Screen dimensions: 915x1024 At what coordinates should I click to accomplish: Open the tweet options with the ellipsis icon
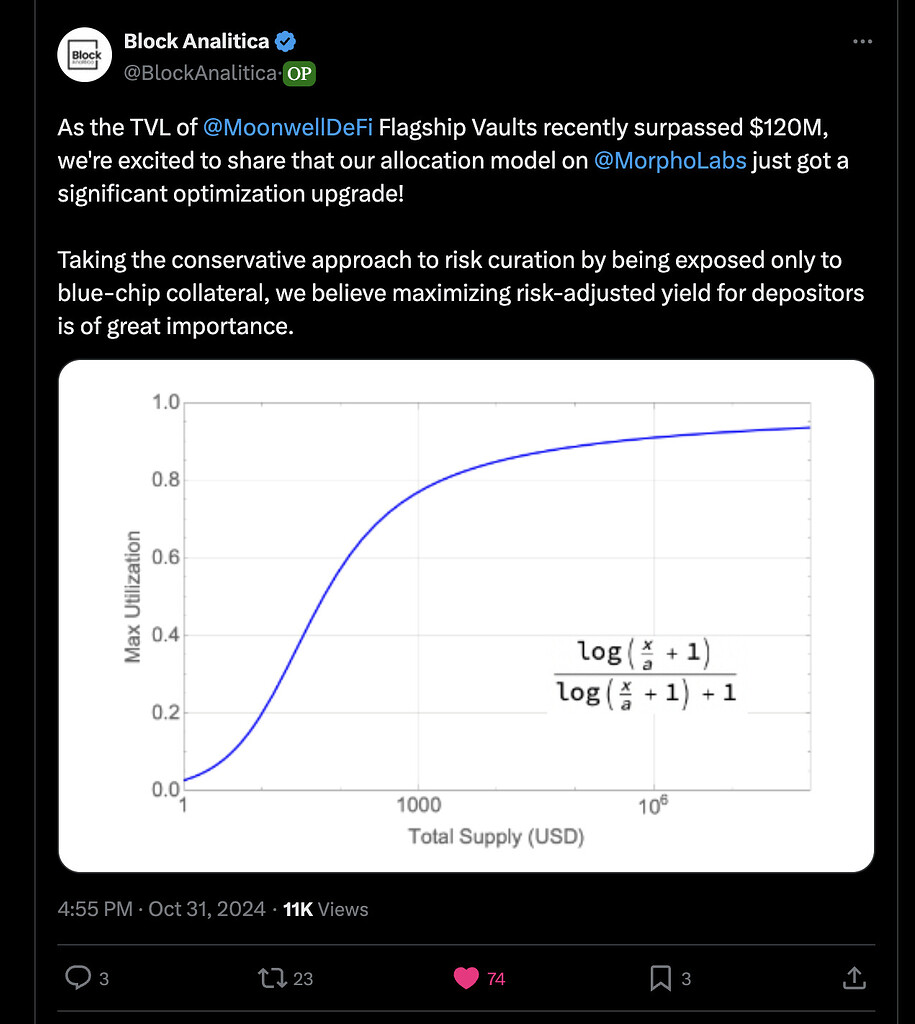click(x=862, y=41)
